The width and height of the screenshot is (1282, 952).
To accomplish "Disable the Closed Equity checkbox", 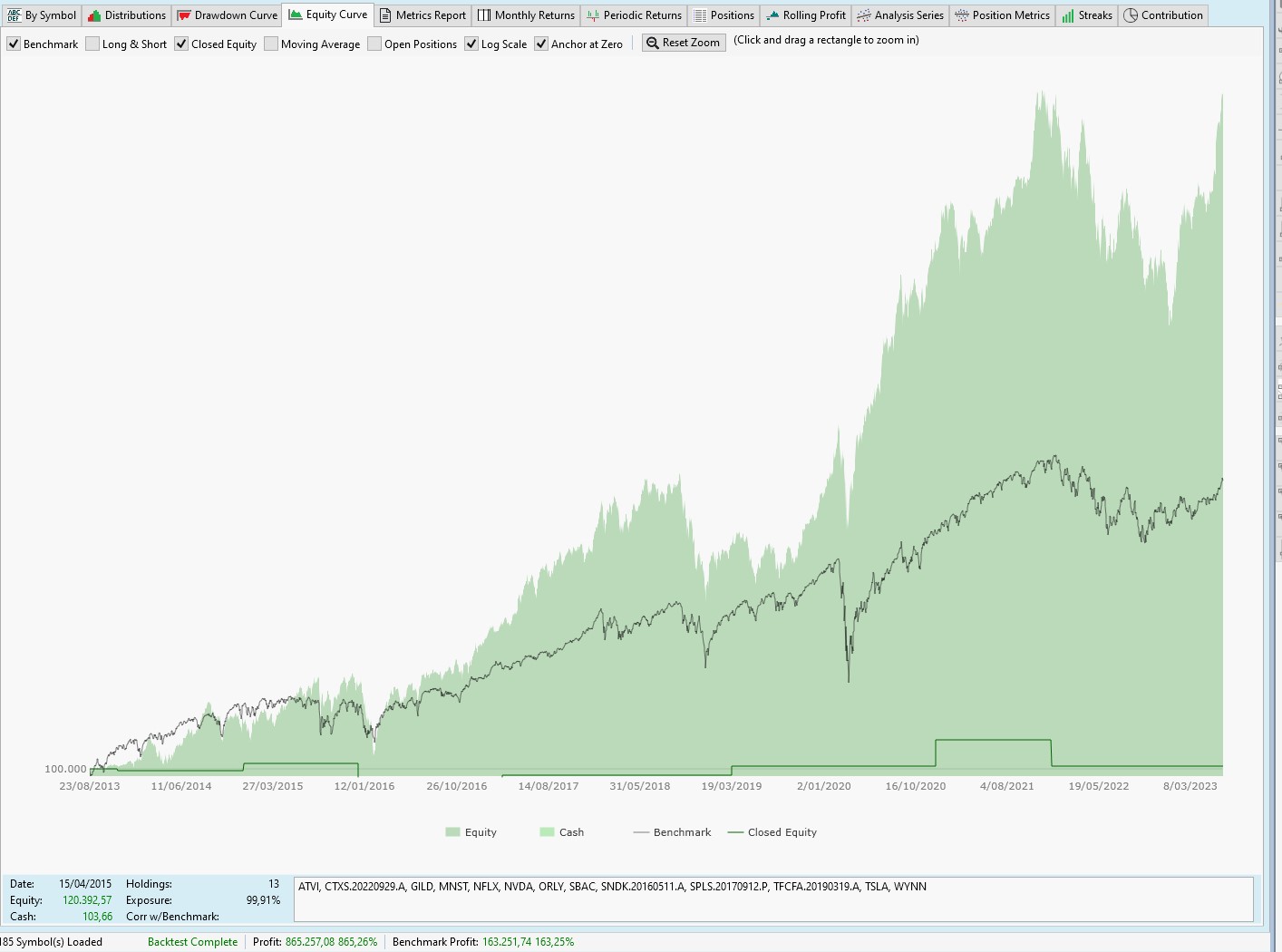I will click(x=181, y=44).
